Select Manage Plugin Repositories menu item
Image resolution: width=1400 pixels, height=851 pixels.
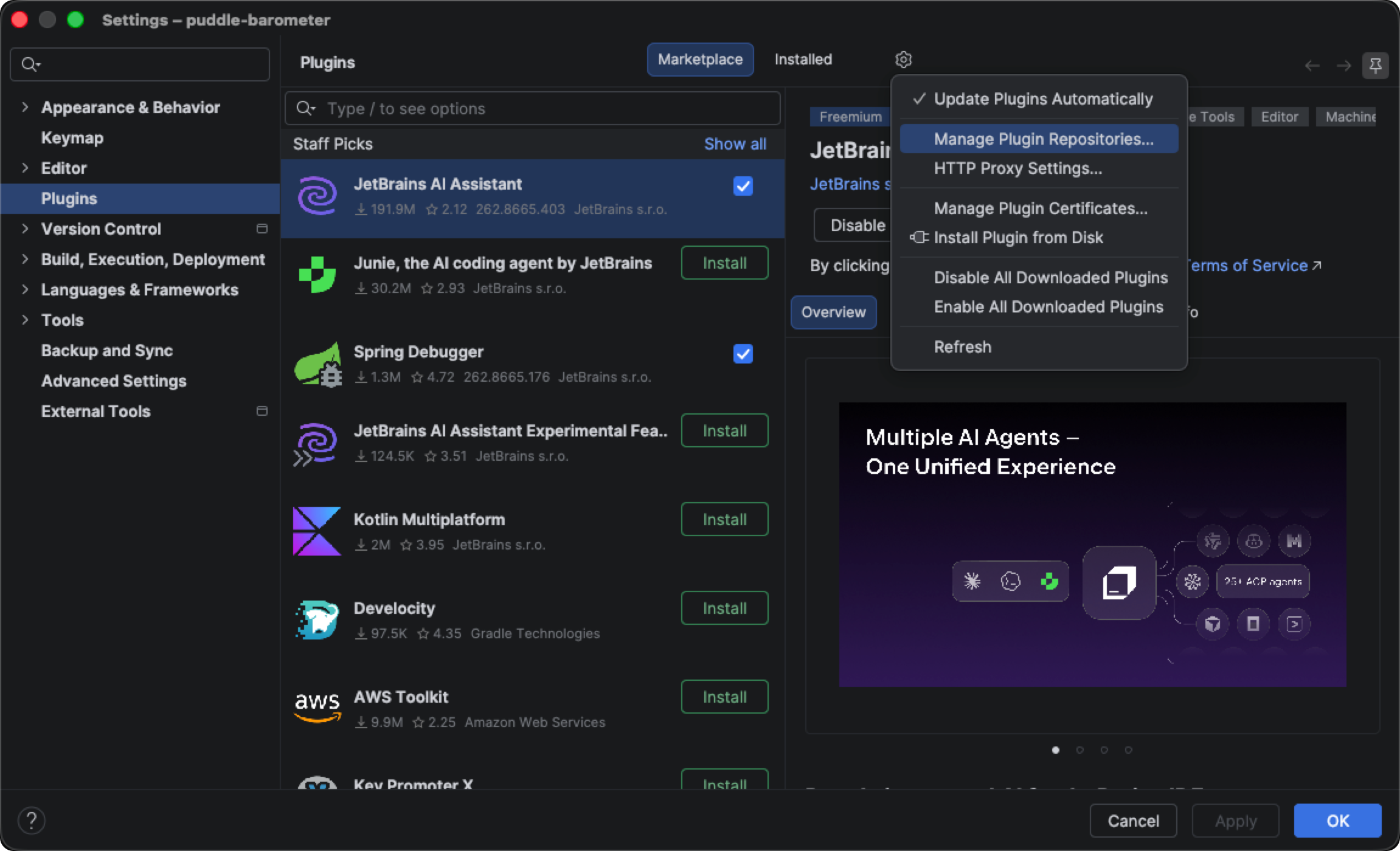pyautogui.click(x=1039, y=139)
